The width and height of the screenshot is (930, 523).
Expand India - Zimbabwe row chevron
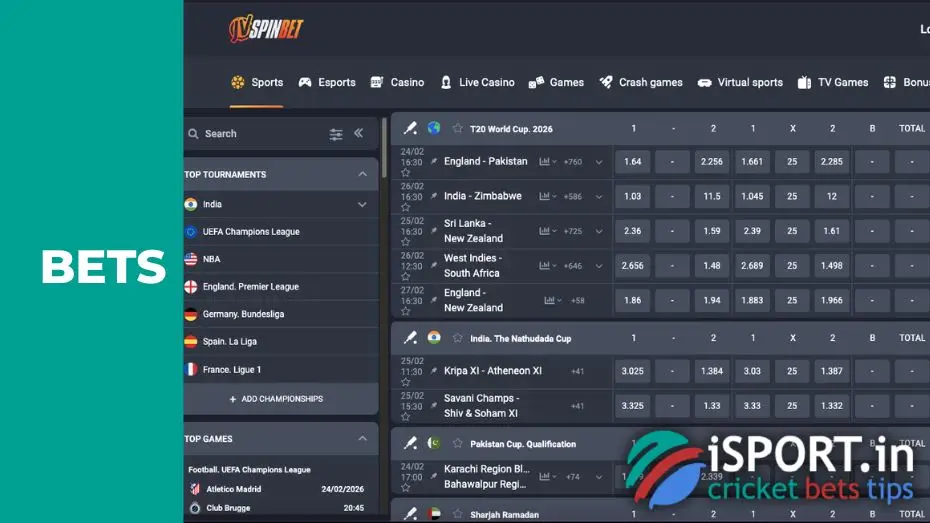pos(599,197)
